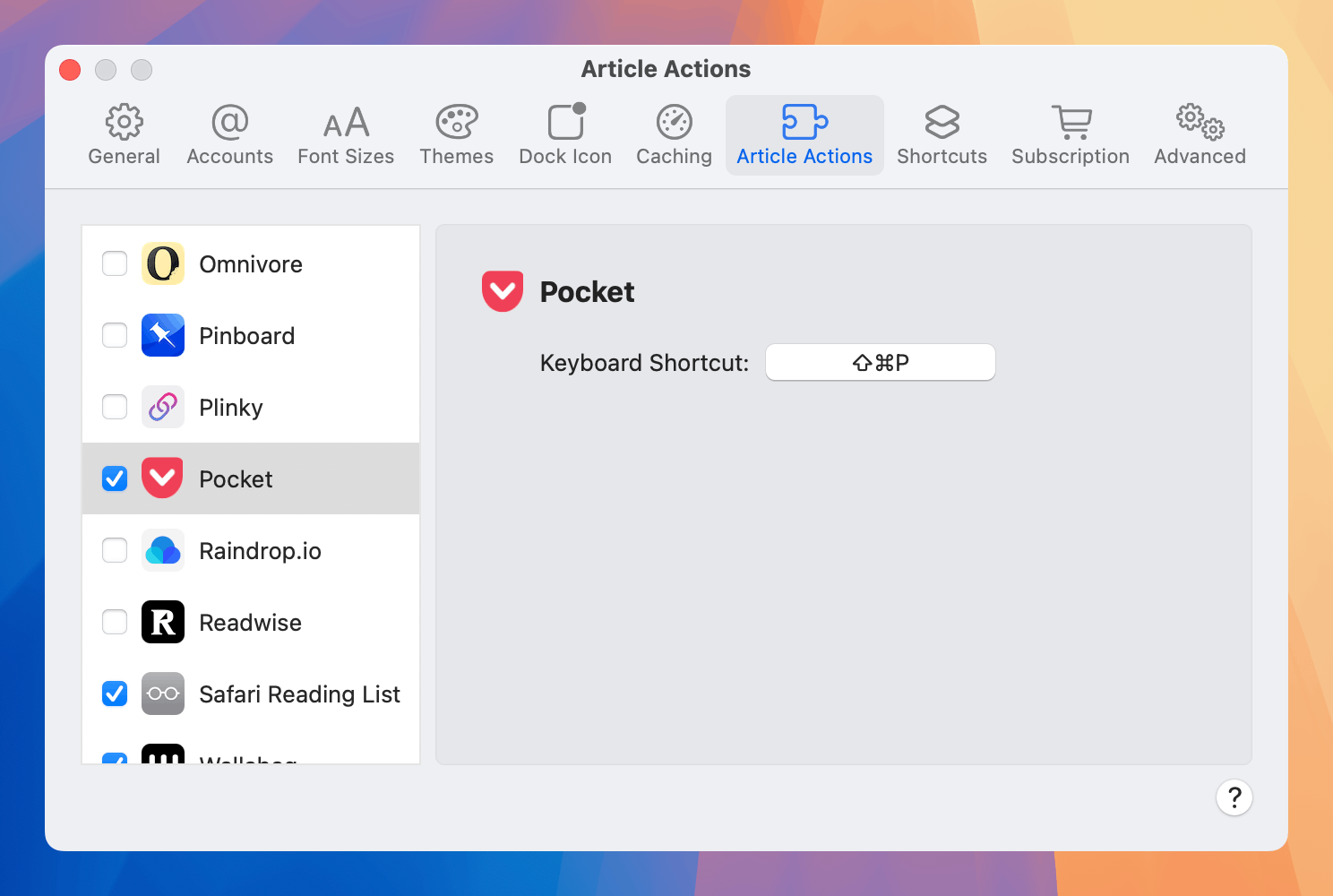Edit the Pocket keyboard shortcut field
1333x896 pixels.
tap(881, 362)
